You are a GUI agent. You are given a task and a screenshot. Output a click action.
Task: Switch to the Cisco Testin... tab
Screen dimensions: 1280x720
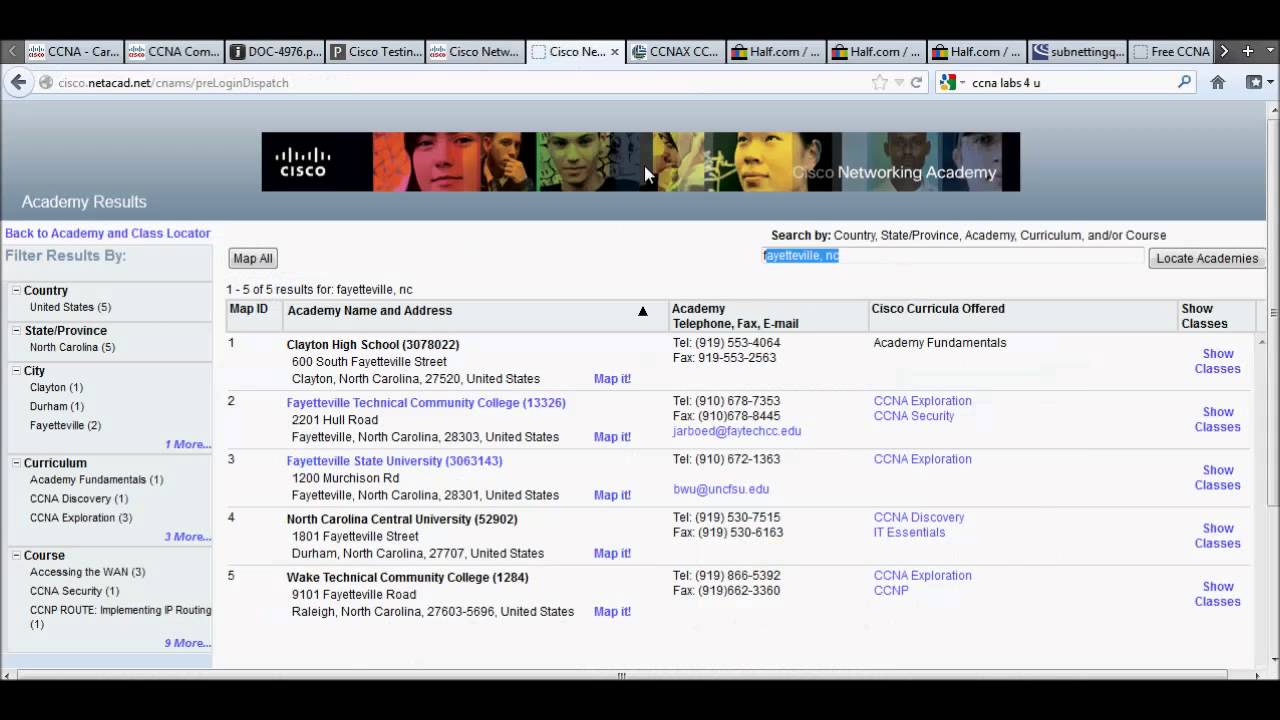[x=375, y=52]
